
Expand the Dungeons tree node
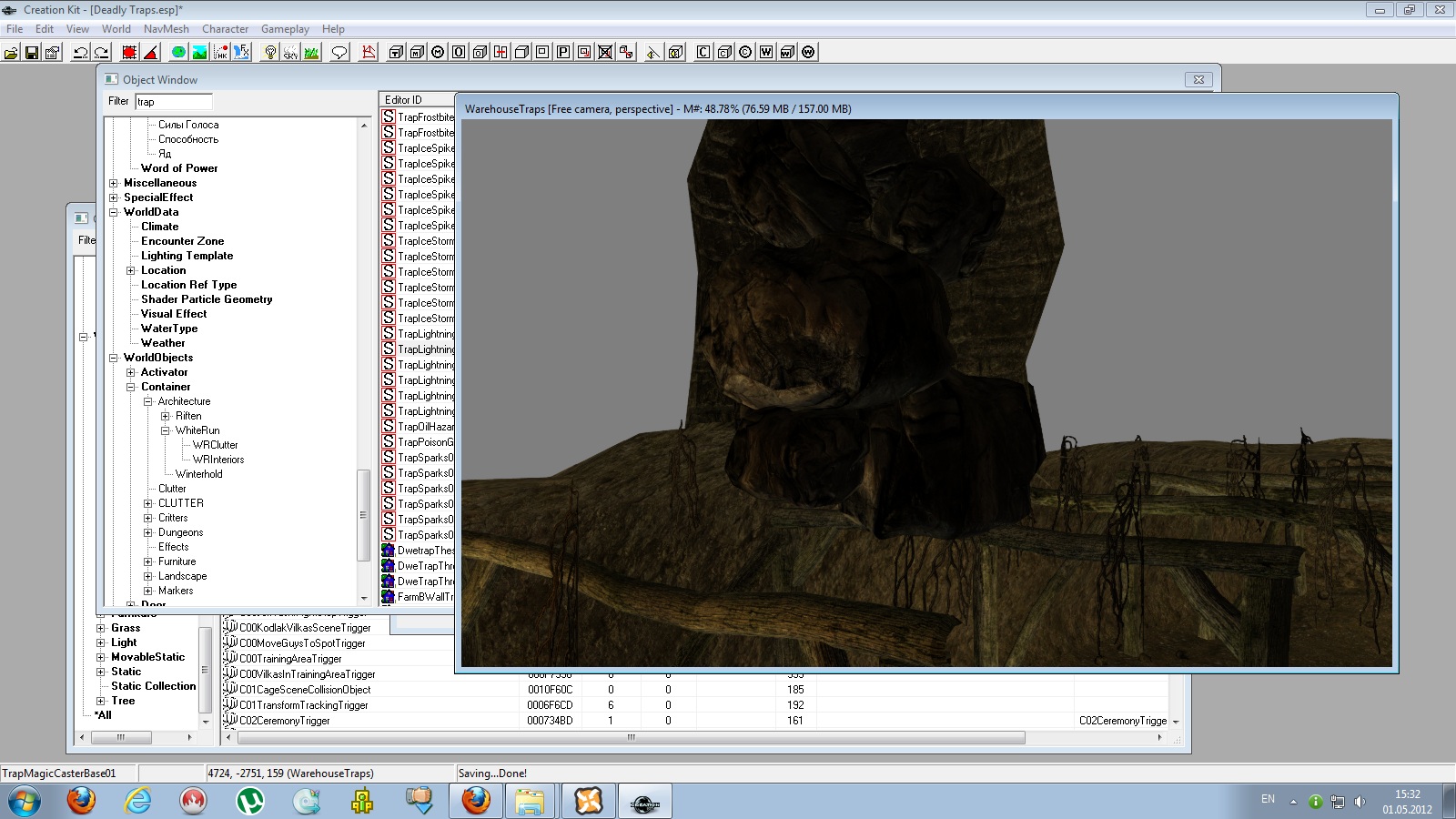tap(148, 532)
